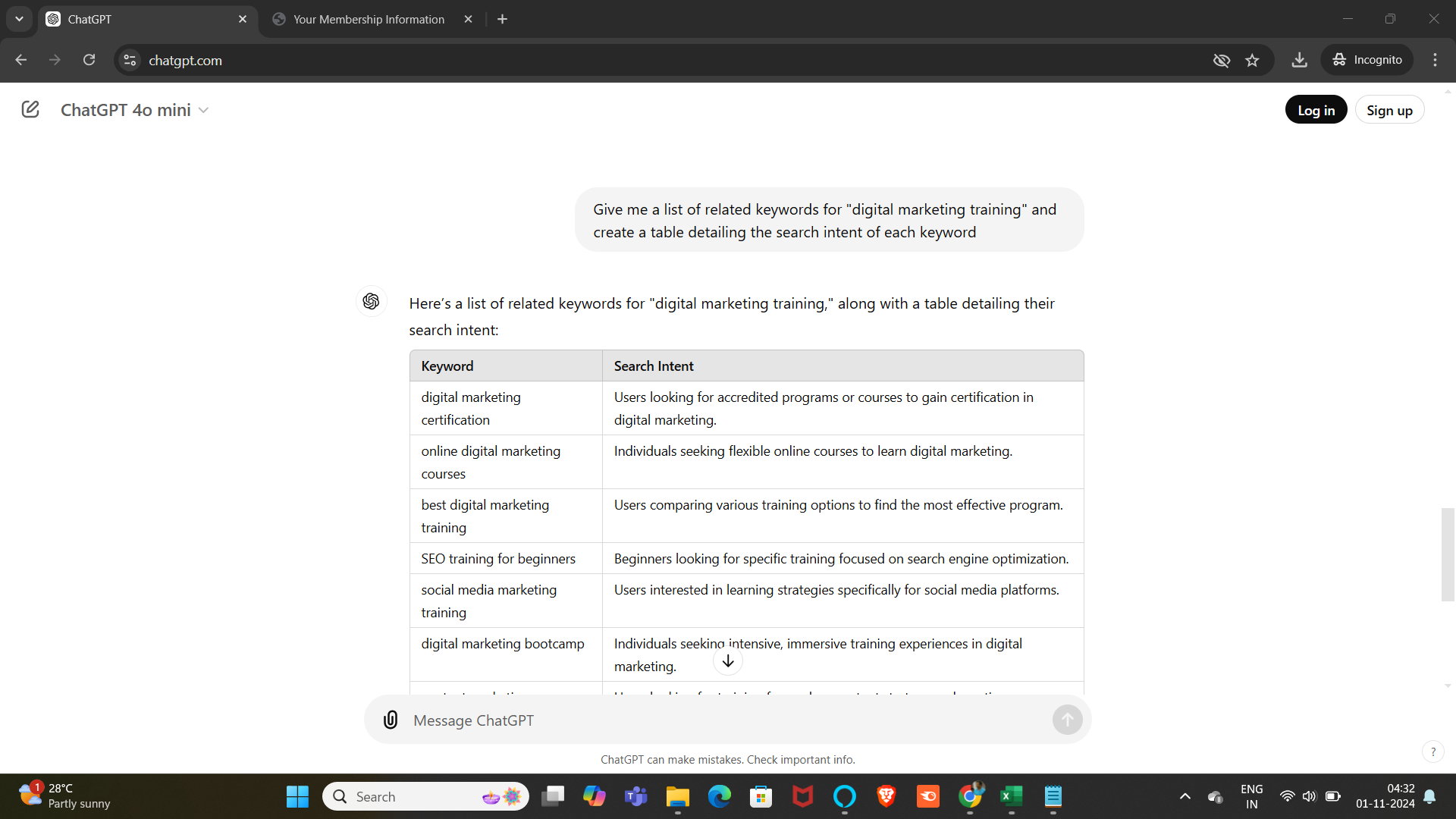Click the third-party cookies blocked eye icon

pyautogui.click(x=1221, y=60)
